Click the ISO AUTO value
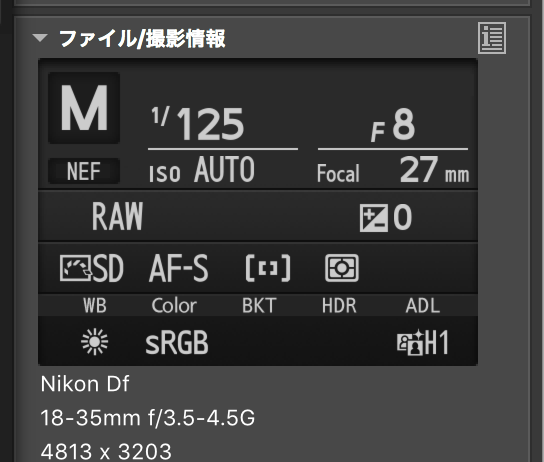Image resolution: width=544 pixels, height=462 pixels. (202, 169)
